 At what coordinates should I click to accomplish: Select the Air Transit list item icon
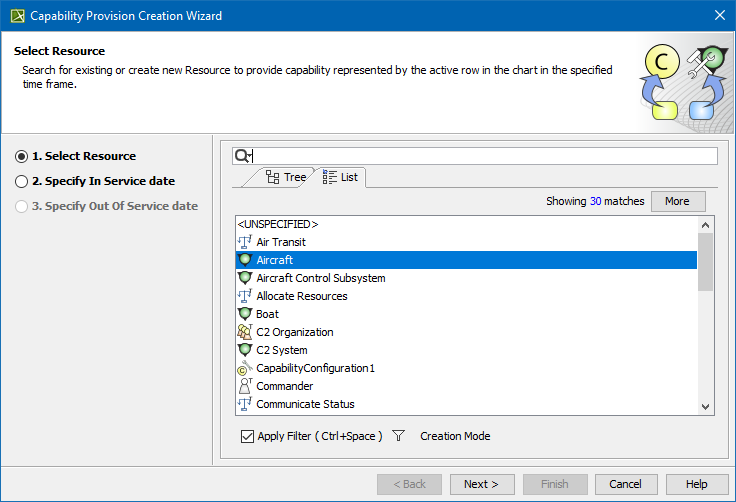[x=244, y=242]
